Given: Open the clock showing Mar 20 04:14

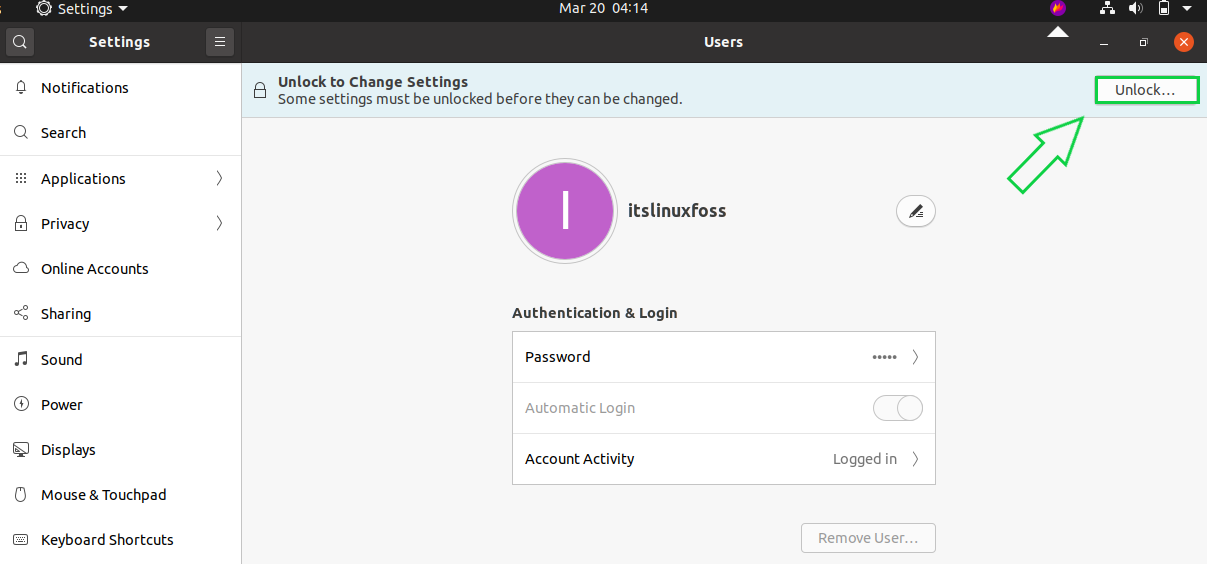Looking at the screenshot, I should [x=603, y=9].
